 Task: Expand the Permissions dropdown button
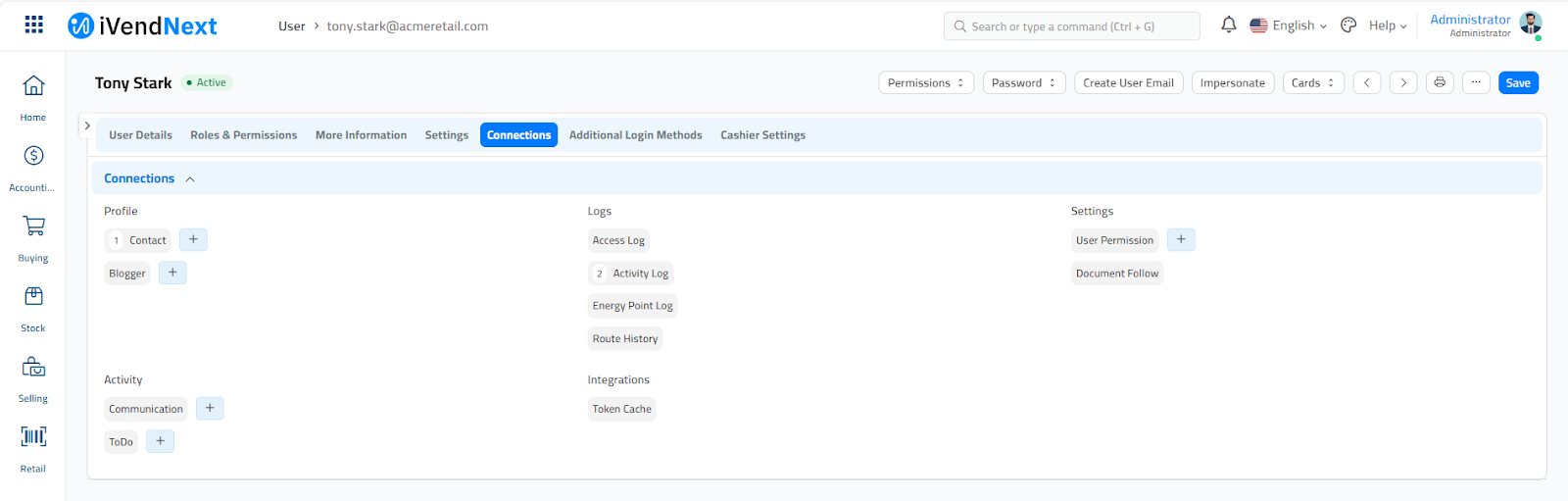click(925, 83)
